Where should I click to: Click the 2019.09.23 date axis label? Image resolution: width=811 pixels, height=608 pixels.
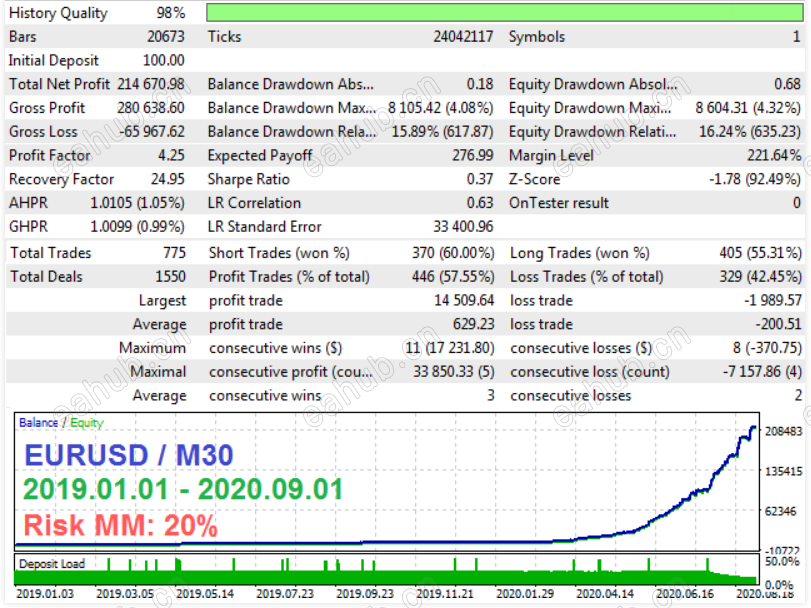tap(365, 594)
